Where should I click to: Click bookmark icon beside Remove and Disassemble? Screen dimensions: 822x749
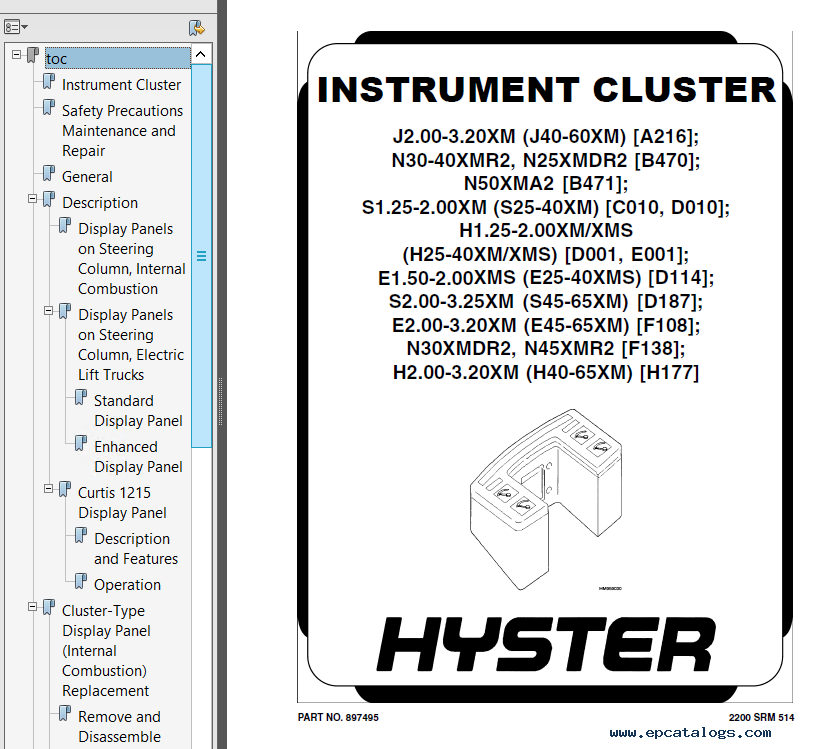tap(65, 713)
